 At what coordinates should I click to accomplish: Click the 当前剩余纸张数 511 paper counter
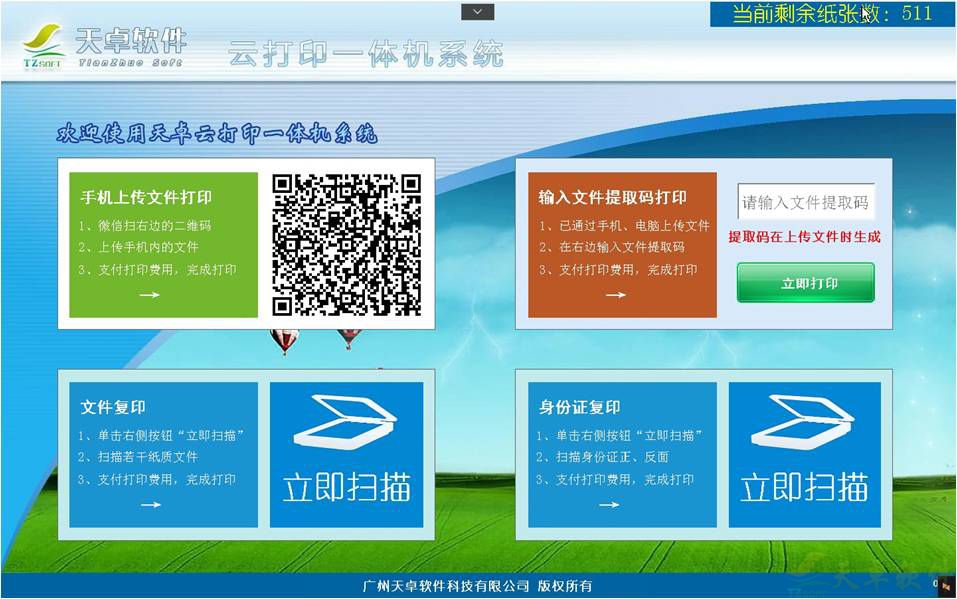(x=830, y=14)
